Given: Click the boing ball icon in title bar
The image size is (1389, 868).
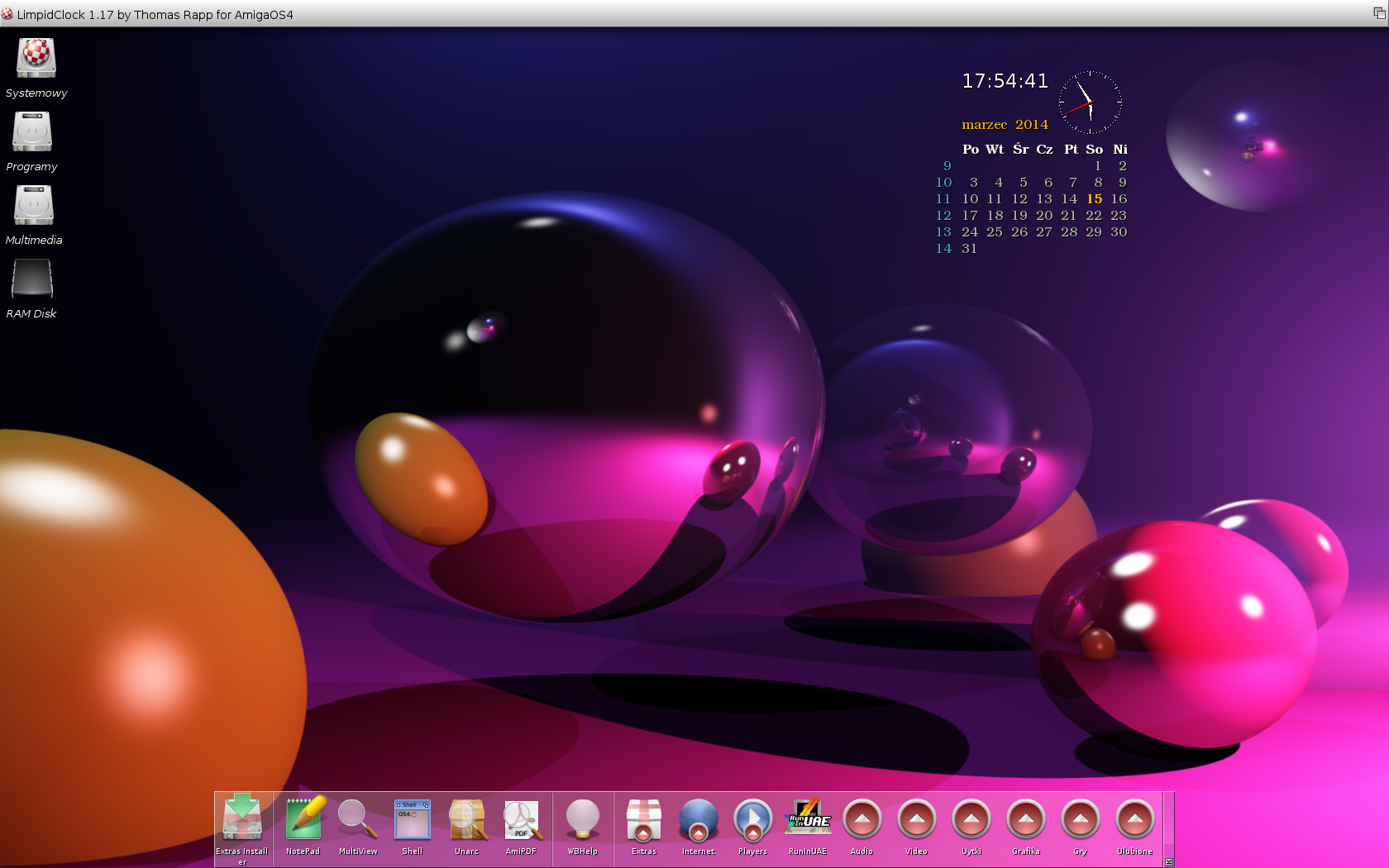Looking at the screenshot, I should 7,14.
